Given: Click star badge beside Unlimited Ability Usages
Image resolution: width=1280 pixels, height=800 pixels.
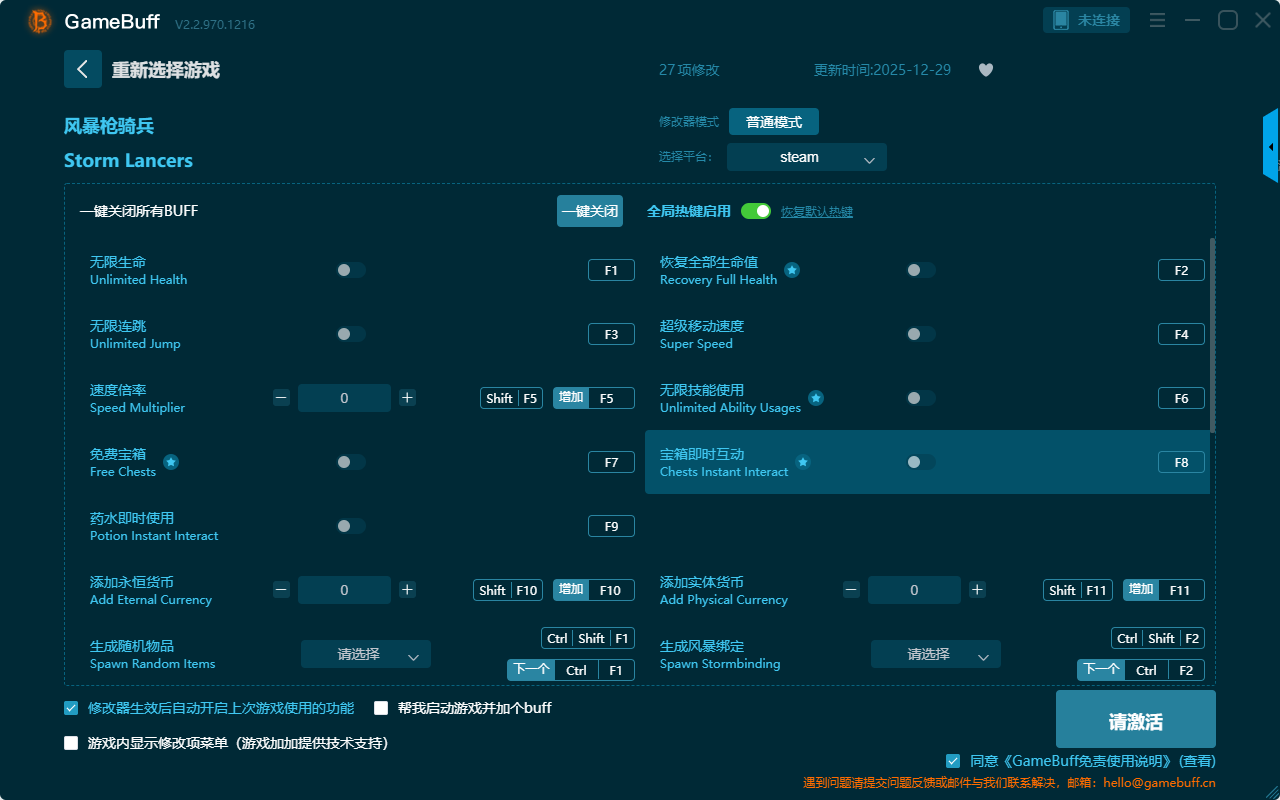Looking at the screenshot, I should [x=816, y=398].
